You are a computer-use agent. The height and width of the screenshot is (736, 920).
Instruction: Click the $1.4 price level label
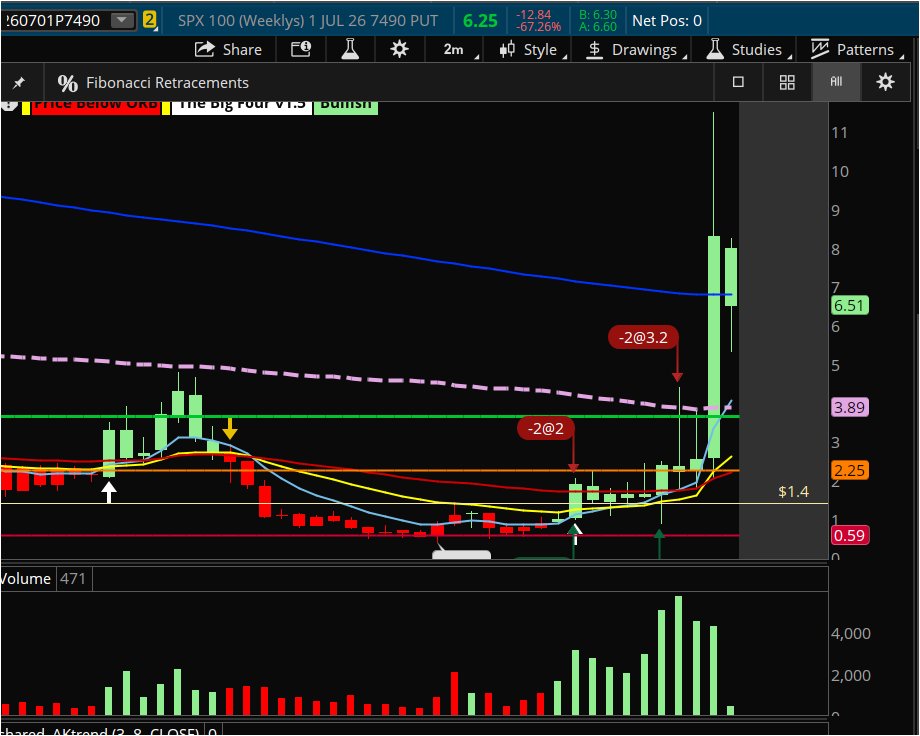(793, 491)
